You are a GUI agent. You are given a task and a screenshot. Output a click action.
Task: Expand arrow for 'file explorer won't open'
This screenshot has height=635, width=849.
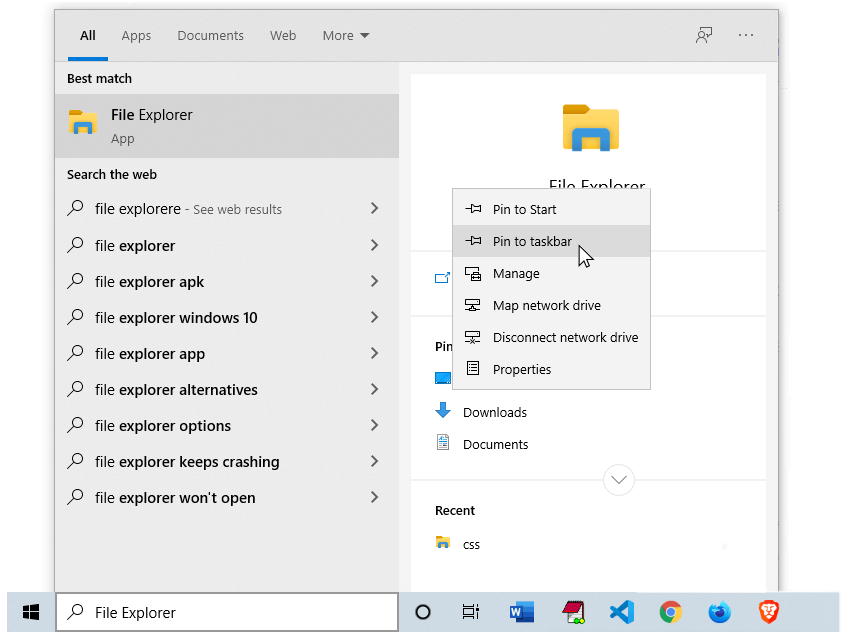[x=374, y=497]
